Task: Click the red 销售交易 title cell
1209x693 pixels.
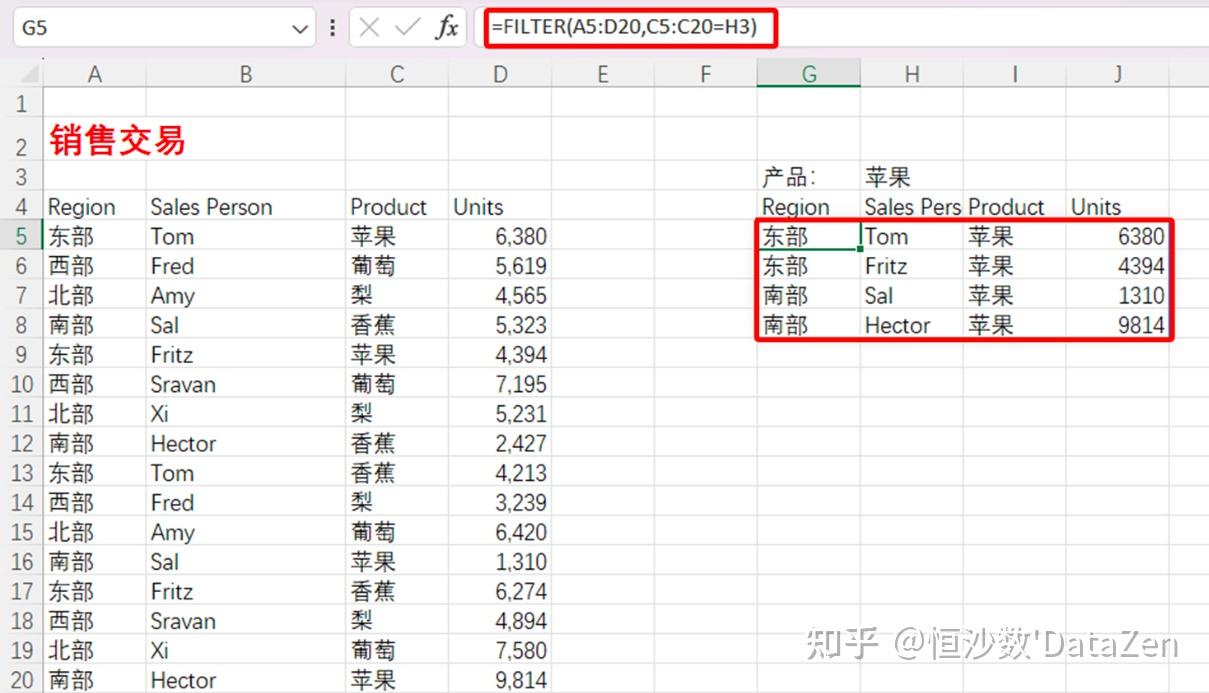Action: pyautogui.click(x=117, y=141)
